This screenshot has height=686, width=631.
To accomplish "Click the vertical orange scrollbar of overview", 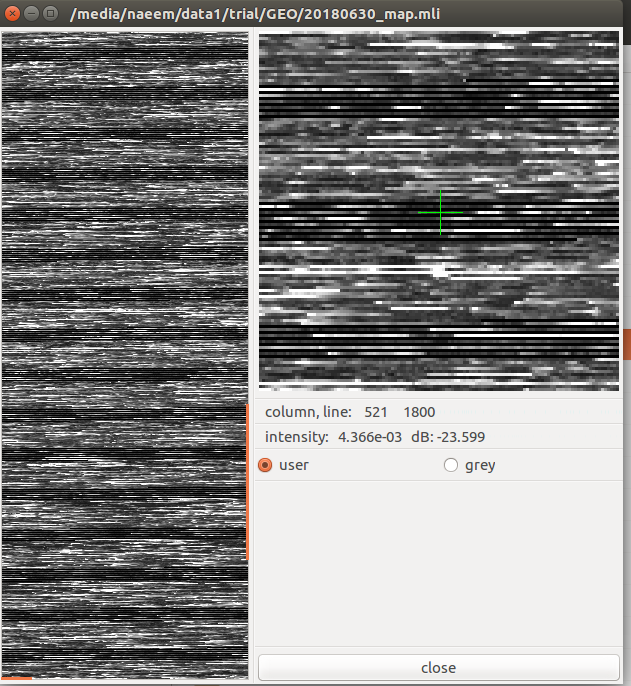I will 247,480.
